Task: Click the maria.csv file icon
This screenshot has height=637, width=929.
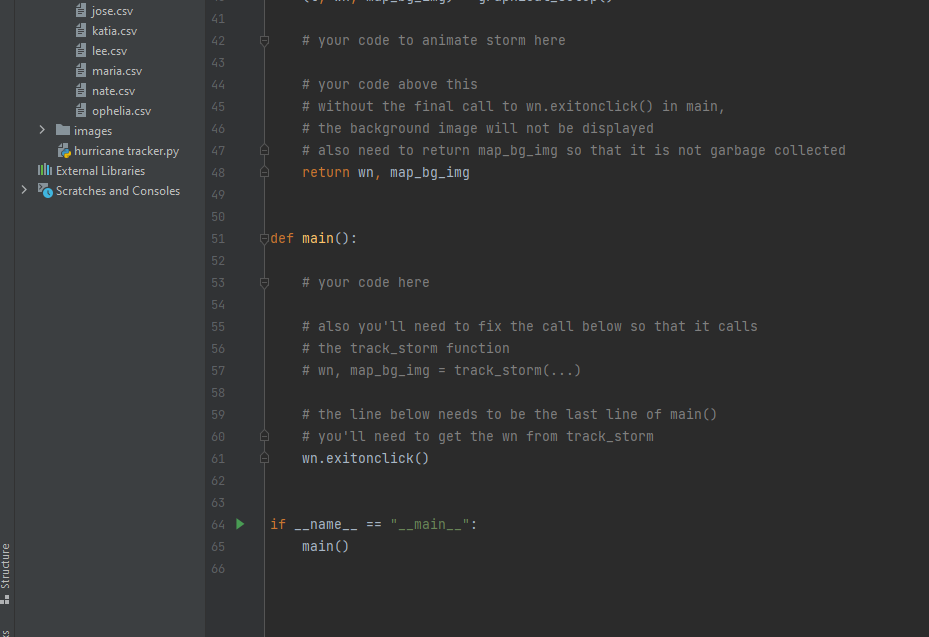Action: [81, 71]
